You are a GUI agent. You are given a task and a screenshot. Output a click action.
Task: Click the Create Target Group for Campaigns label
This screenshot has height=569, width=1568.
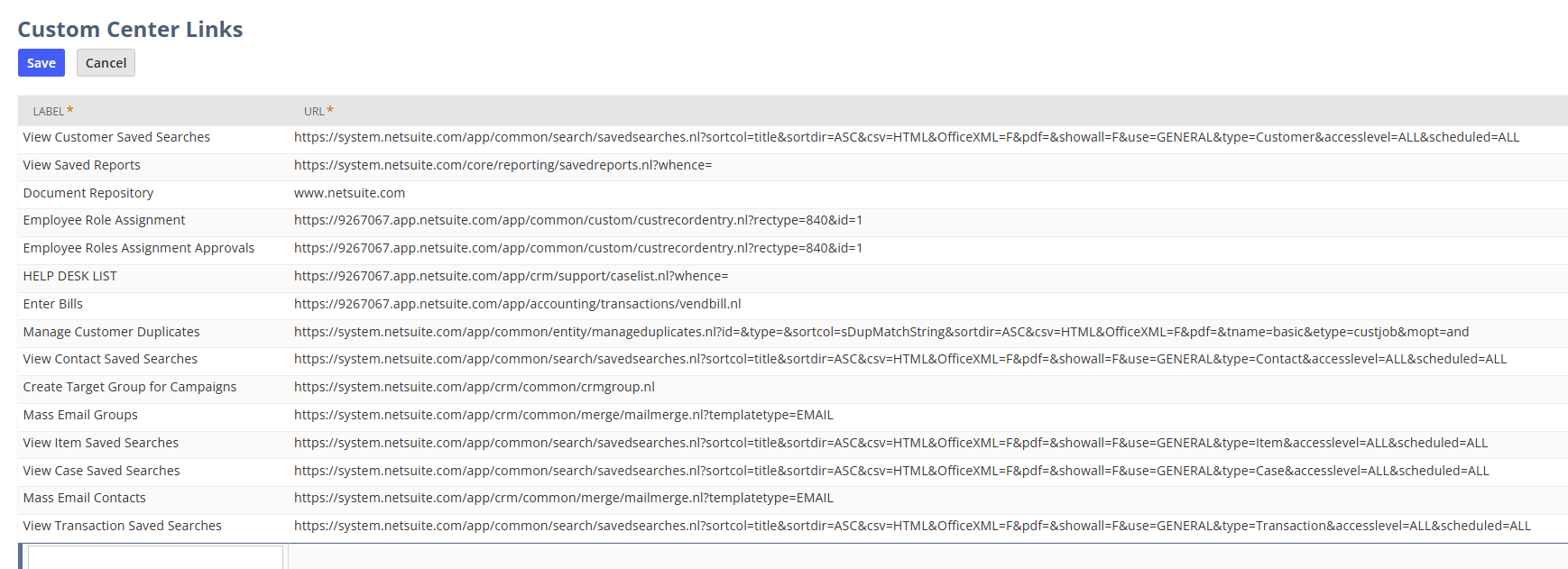(130, 388)
